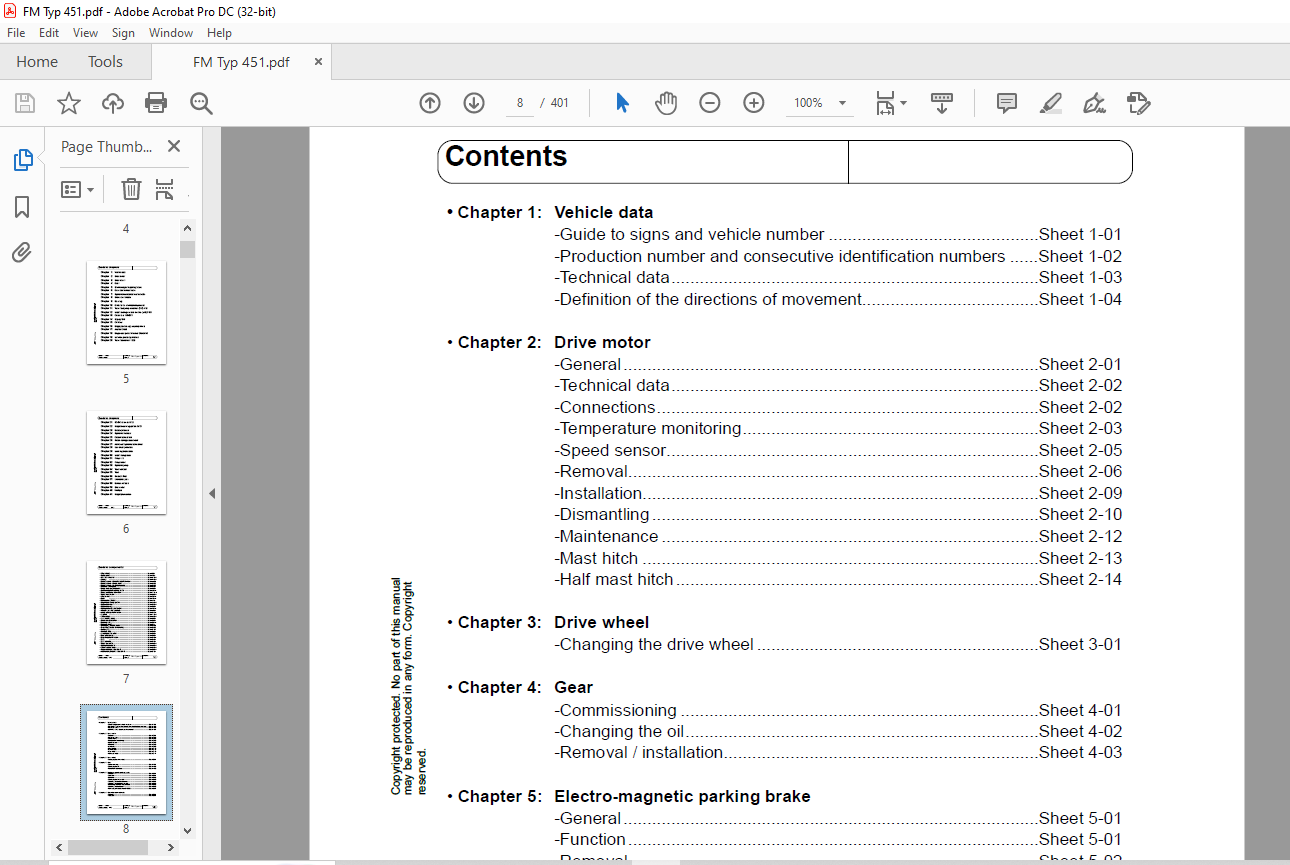Open the Bookmarks panel
1290x865 pixels.
(x=22, y=207)
